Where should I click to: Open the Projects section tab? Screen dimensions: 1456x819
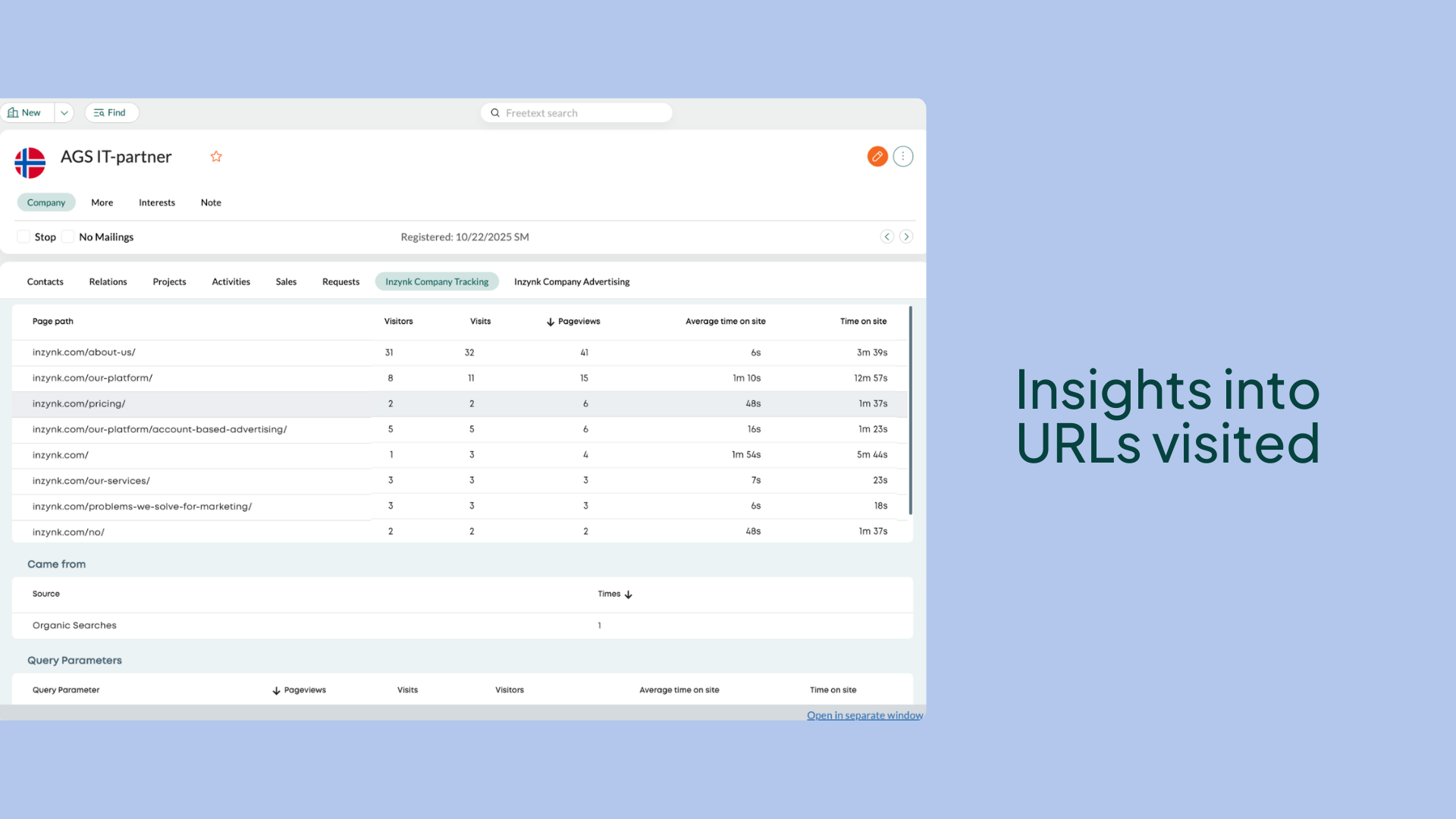click(x=170, y=281)
